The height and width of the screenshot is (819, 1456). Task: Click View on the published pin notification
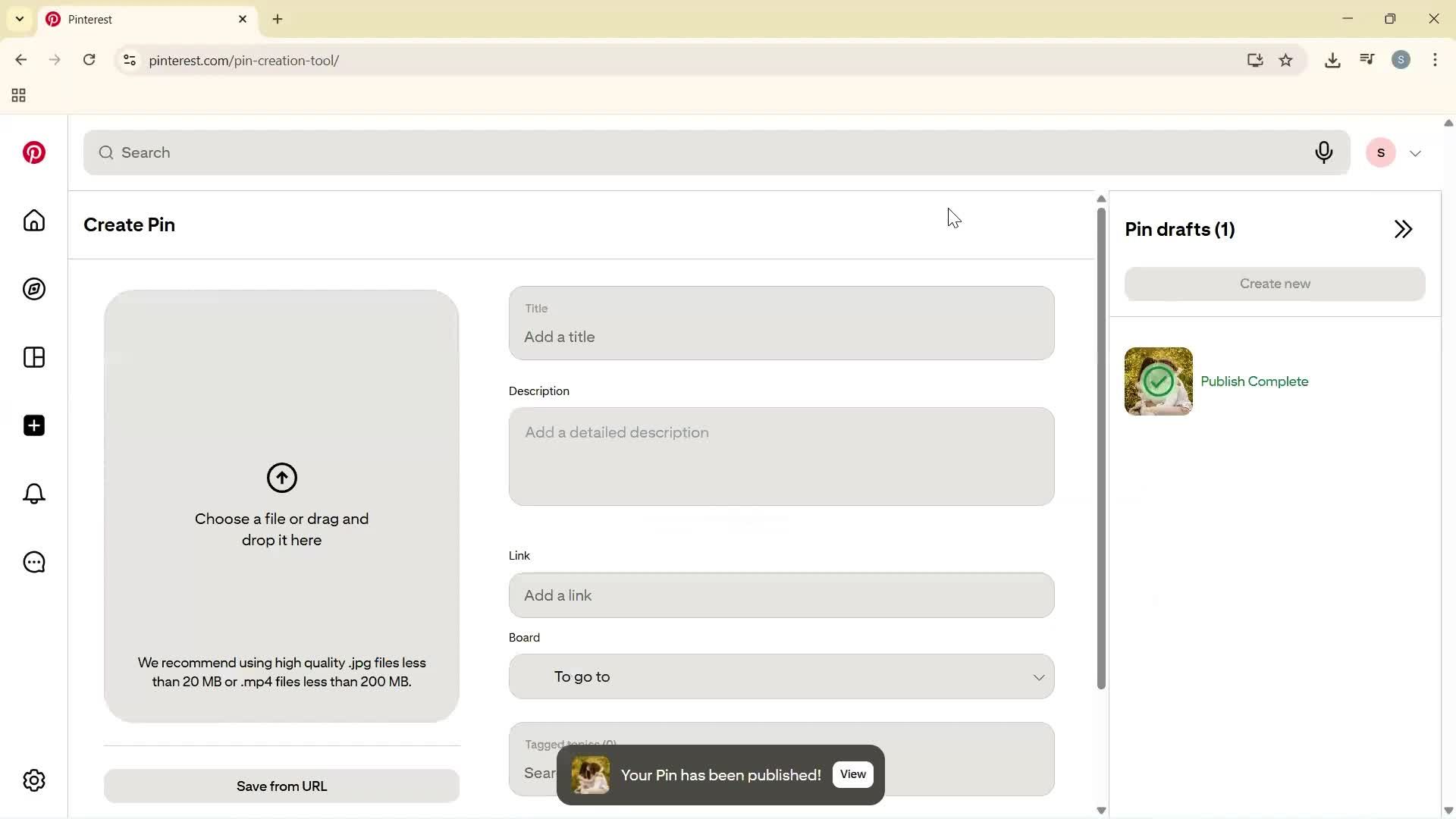click(x=852, y=774)
